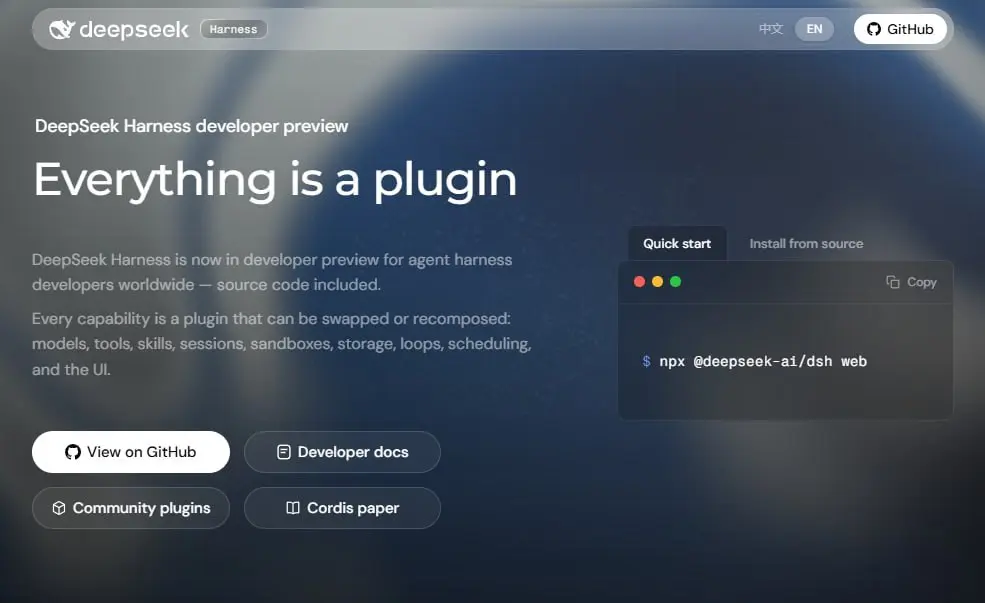
Task: Open the View on GitHub button
Action: [131, 452]
